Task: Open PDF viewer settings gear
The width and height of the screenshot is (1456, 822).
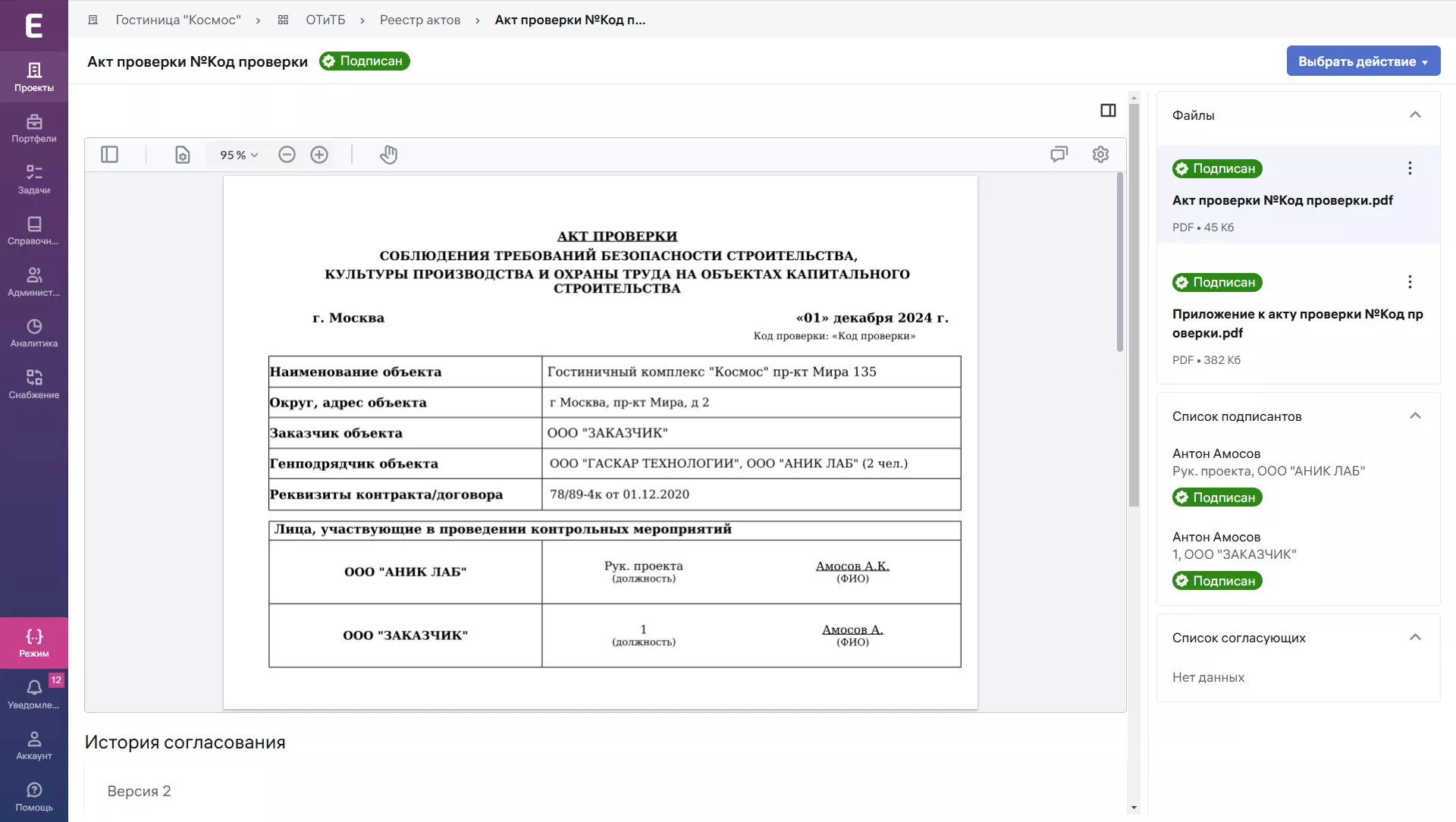Action: click(x=1100, y=155)
